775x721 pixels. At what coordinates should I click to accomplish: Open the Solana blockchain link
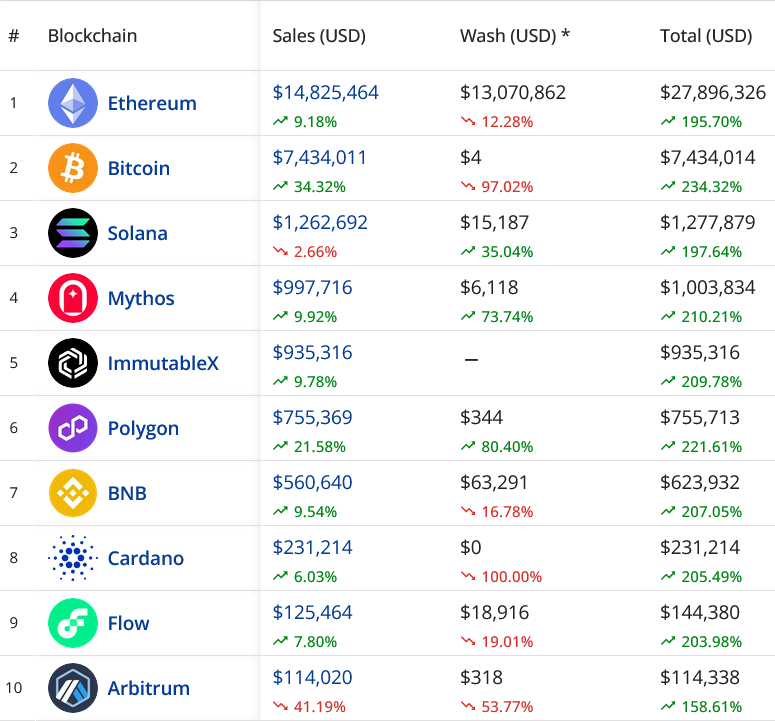137,233
